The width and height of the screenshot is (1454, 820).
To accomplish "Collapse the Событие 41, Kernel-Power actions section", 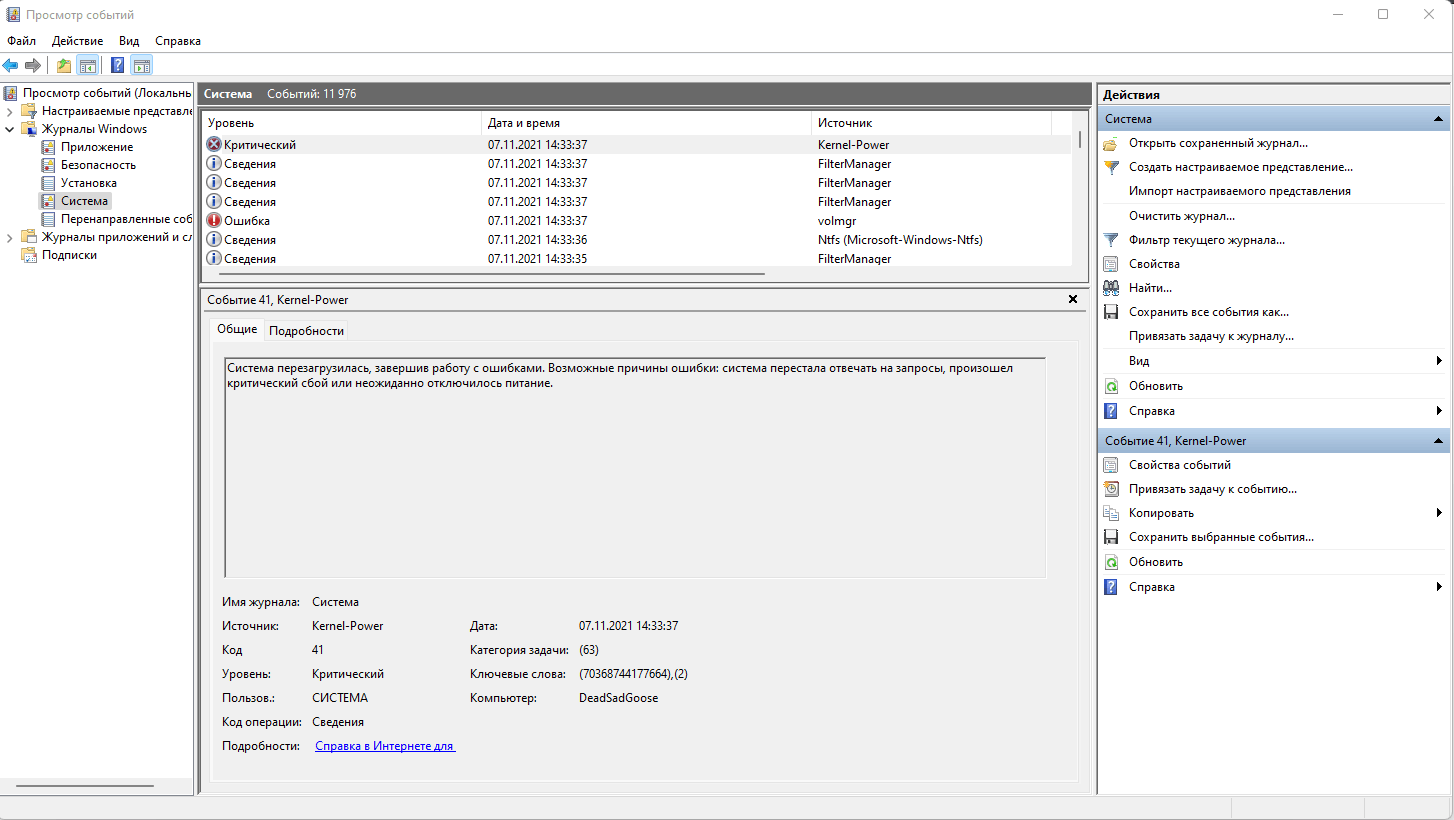I will click(1438, 441).
